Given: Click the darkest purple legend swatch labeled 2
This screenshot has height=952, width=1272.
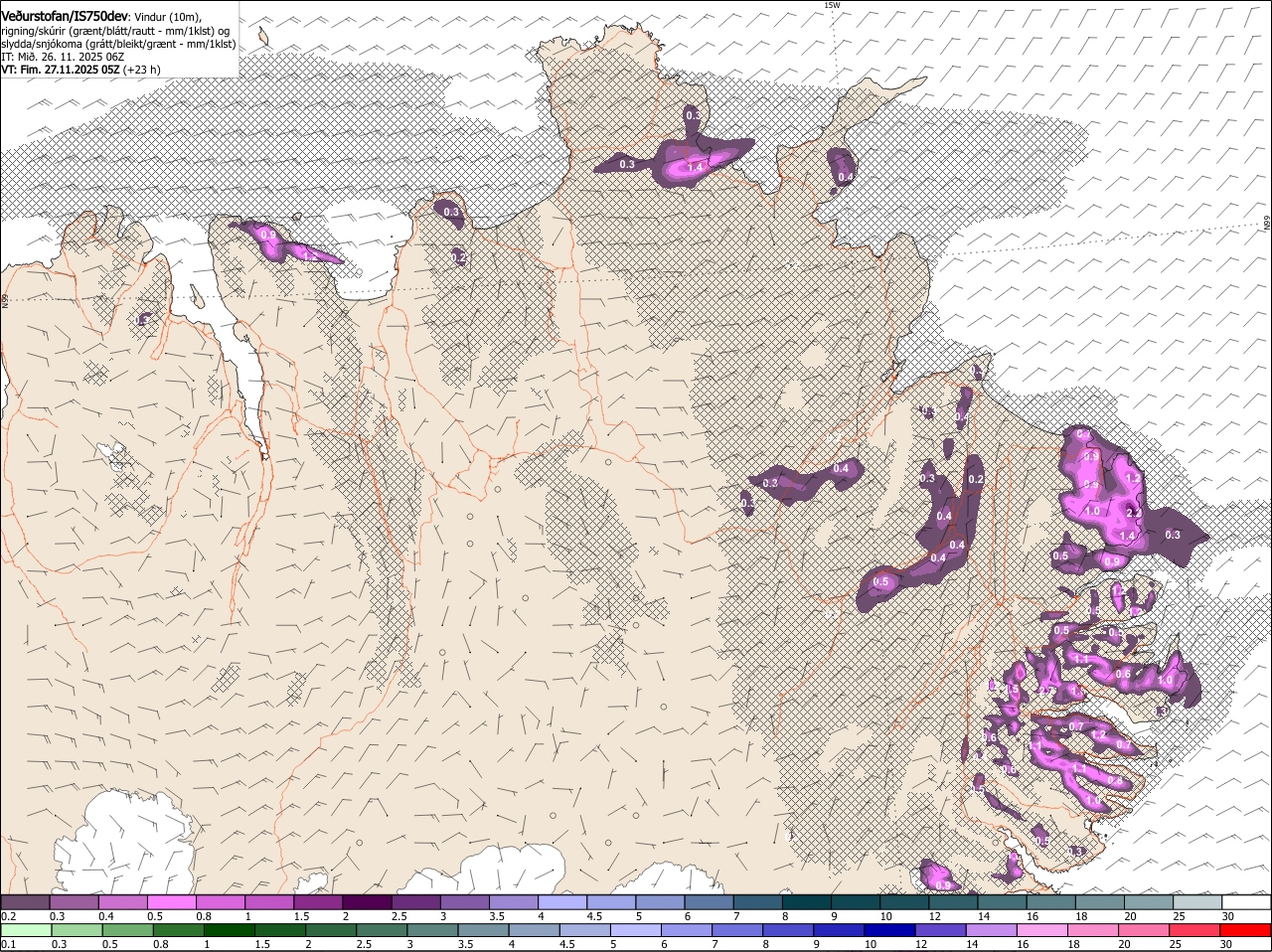Looking at the screenshot, I should (368, 901).
